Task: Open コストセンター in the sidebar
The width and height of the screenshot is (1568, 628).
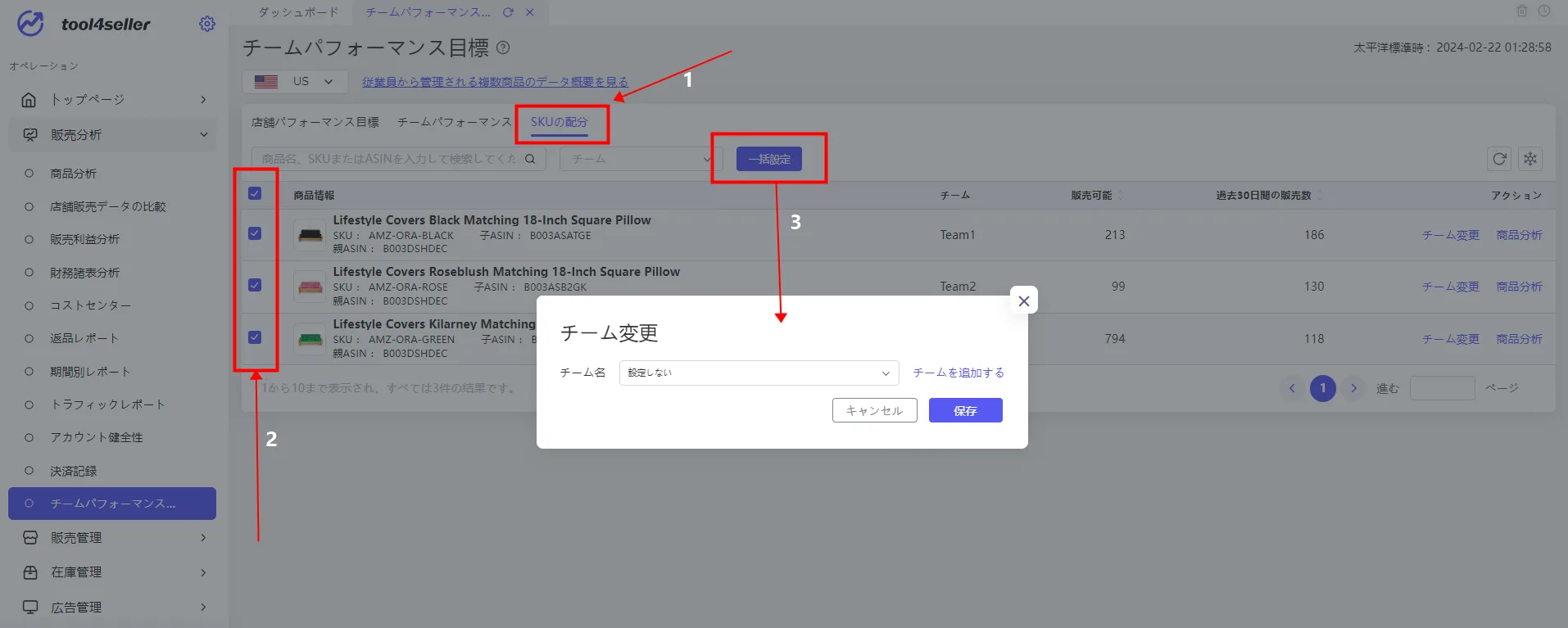Action: tap(90, 305)
